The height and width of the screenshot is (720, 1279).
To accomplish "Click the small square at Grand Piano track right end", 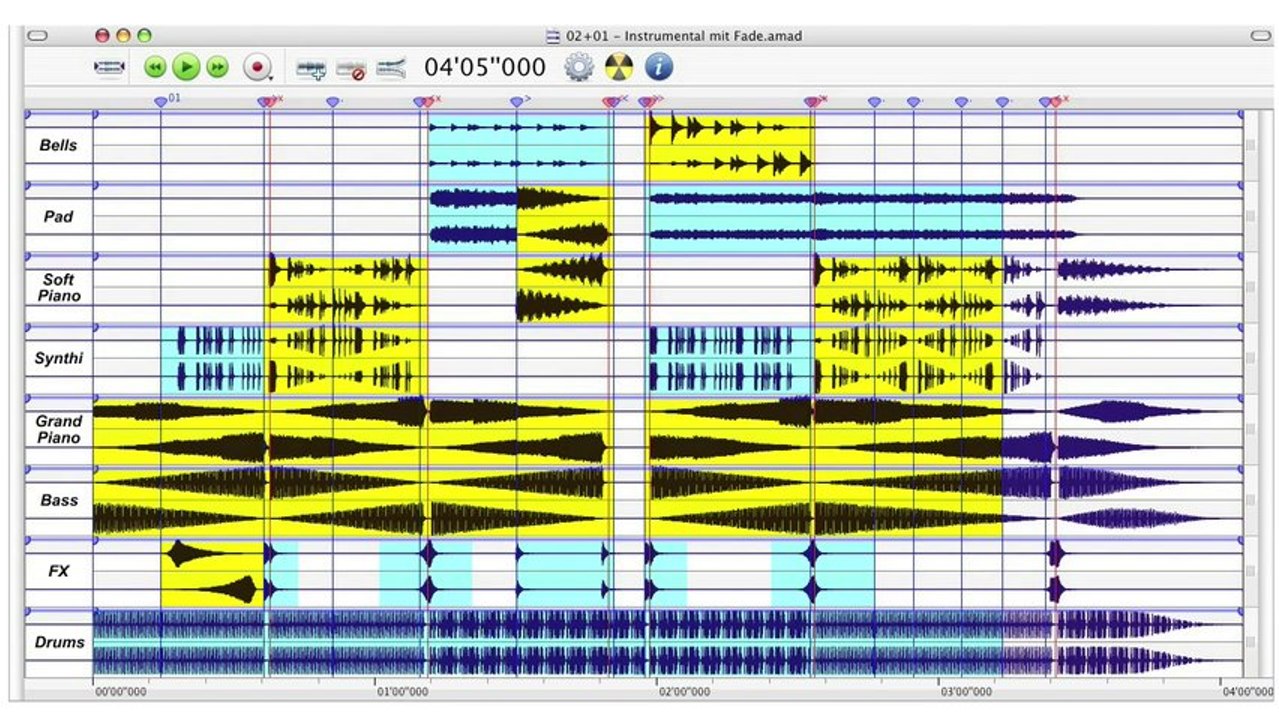I will 1249,430.
